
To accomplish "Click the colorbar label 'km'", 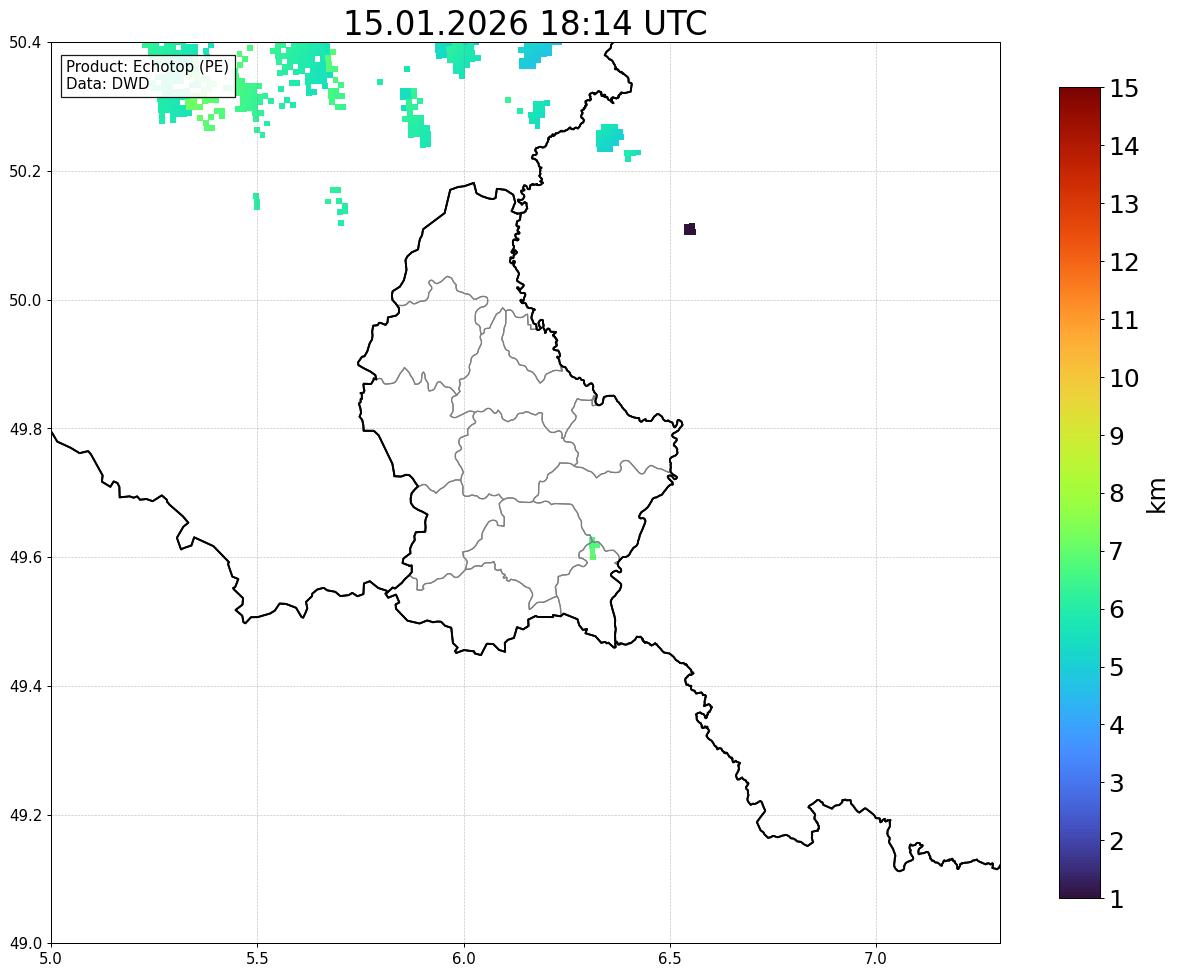I will 1156,496.
